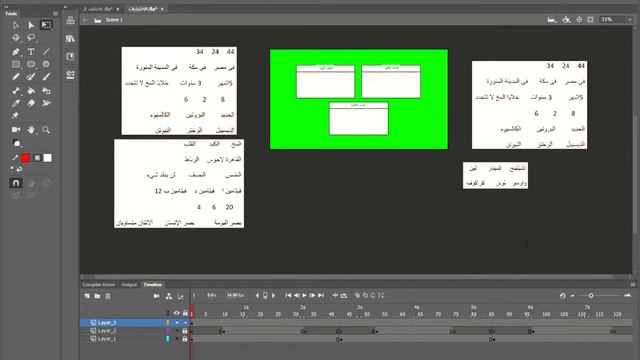
Task: Go to the first frame
Action: pos(288,296)
